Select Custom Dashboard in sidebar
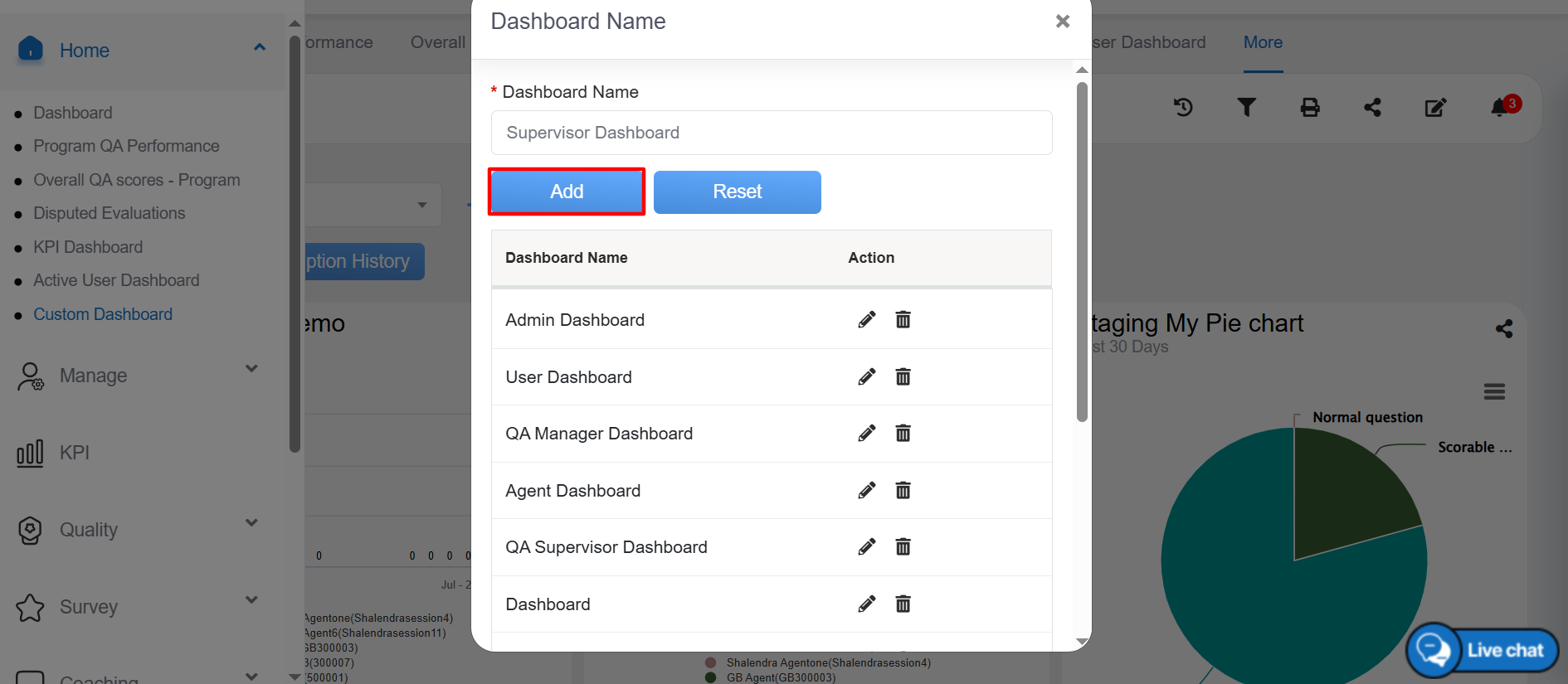The height and width of the screenshot is (684, 1568). (103, 314)
